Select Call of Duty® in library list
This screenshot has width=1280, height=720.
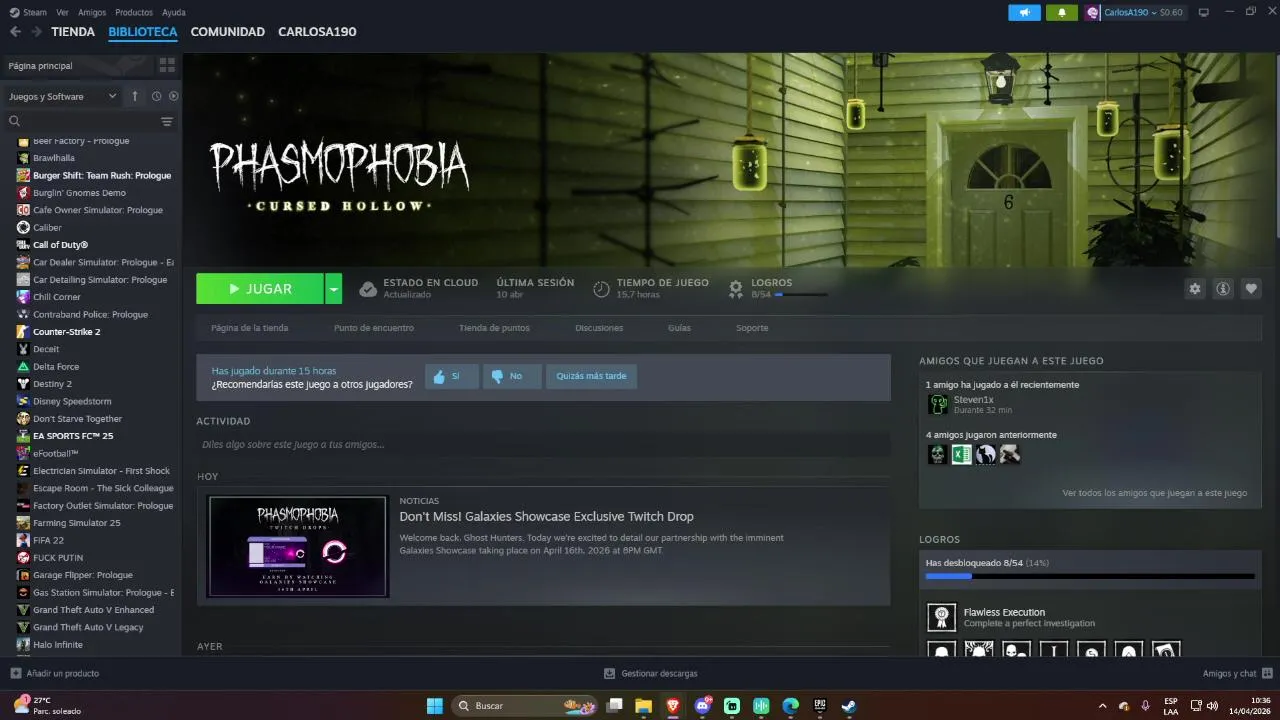point(60,245)
